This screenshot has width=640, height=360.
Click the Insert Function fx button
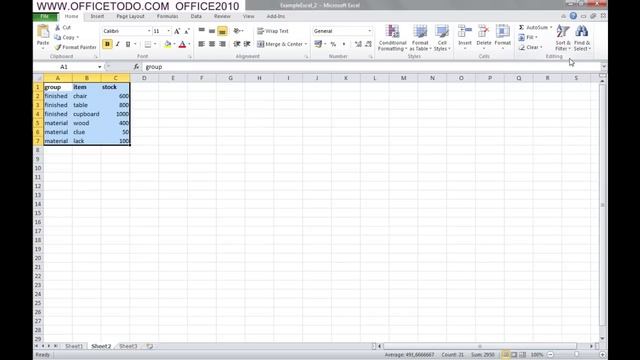136,67
